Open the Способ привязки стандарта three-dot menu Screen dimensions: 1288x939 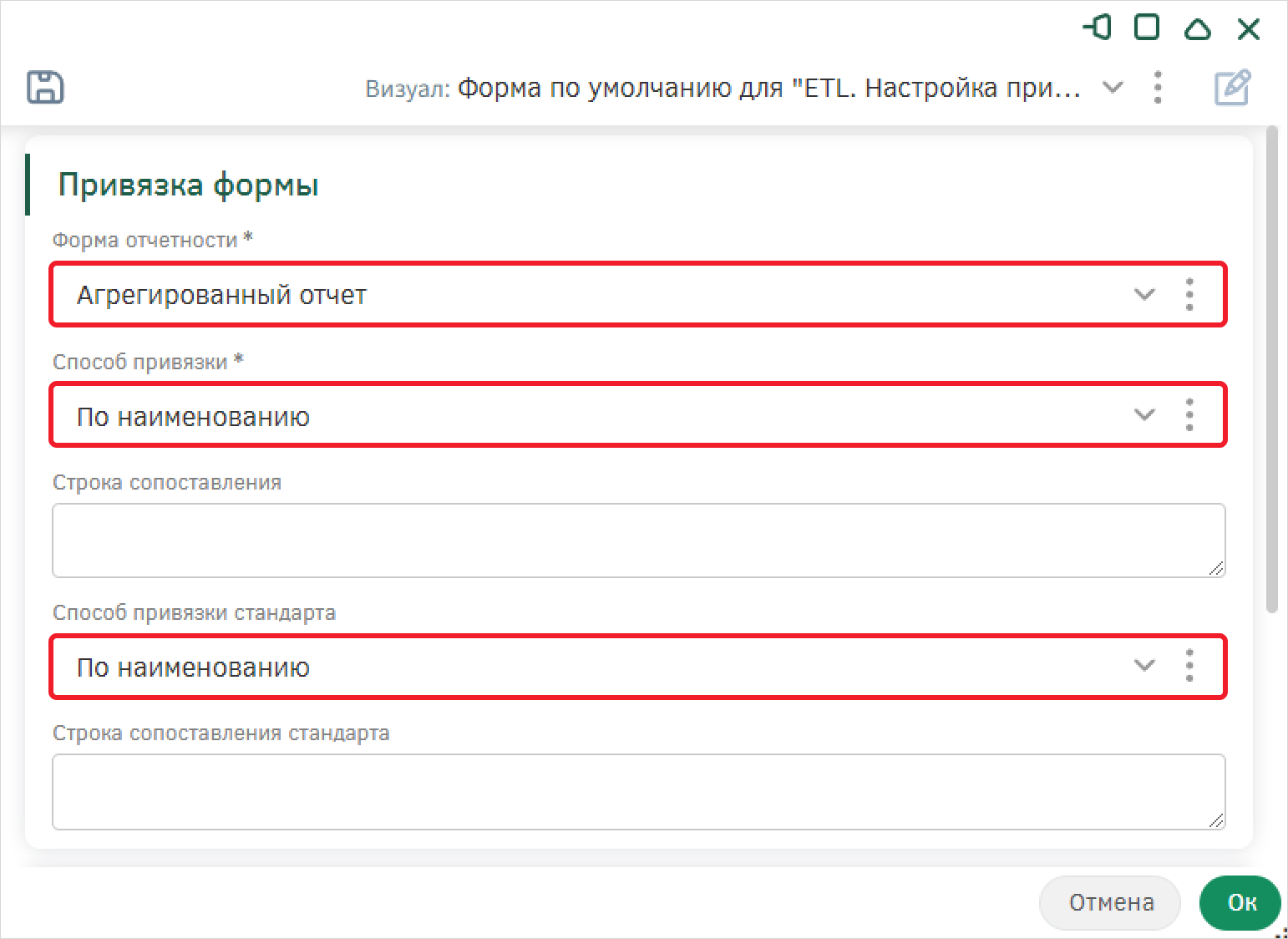(x=1189, y=665)
